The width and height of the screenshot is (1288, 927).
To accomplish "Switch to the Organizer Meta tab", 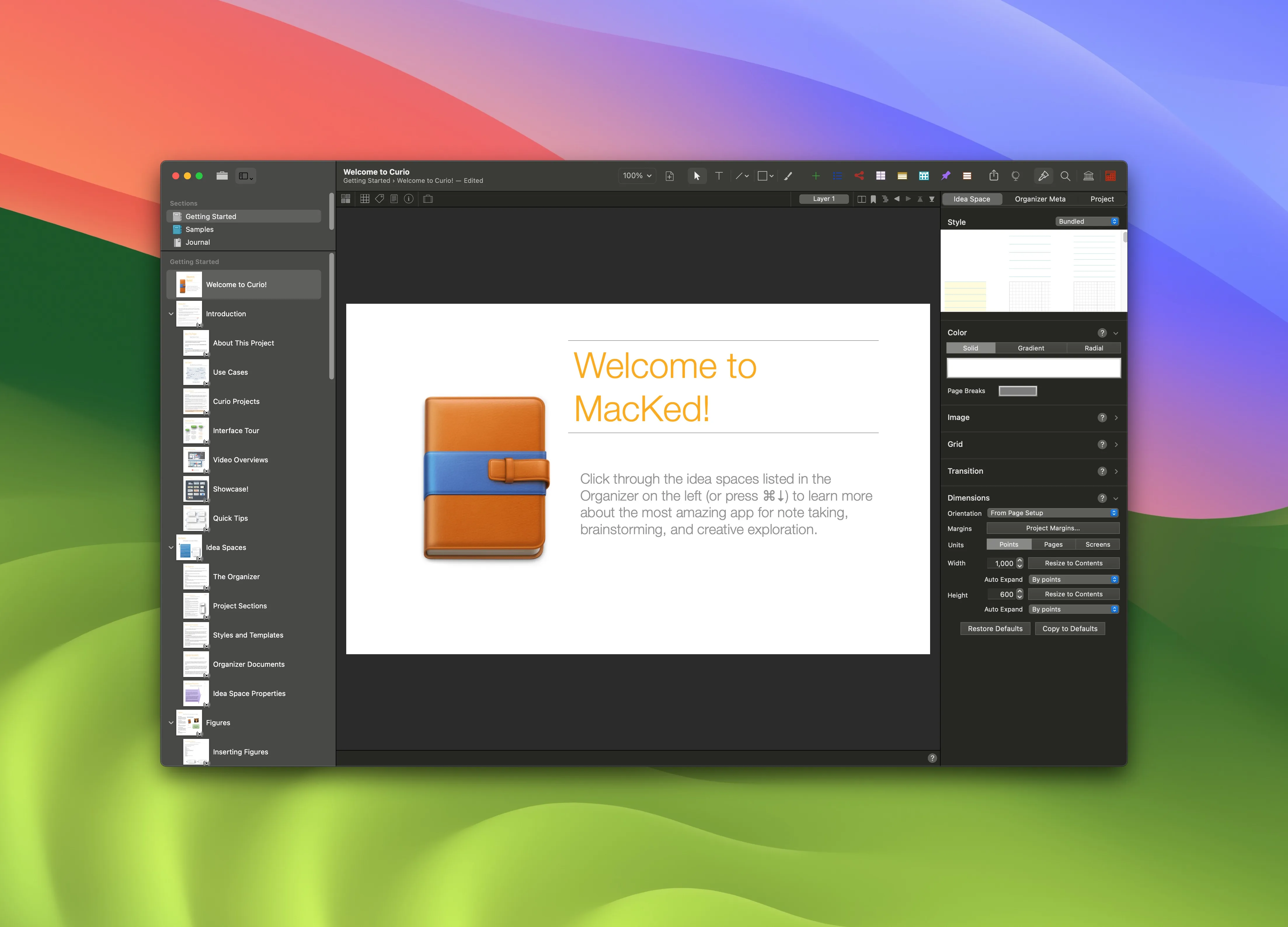I will point(1040,199).
